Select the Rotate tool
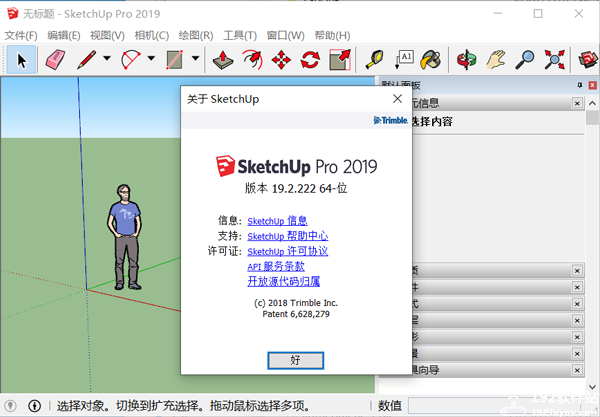Image resolution: width=600 pixels, height=417 pixels. pos(310,60)
